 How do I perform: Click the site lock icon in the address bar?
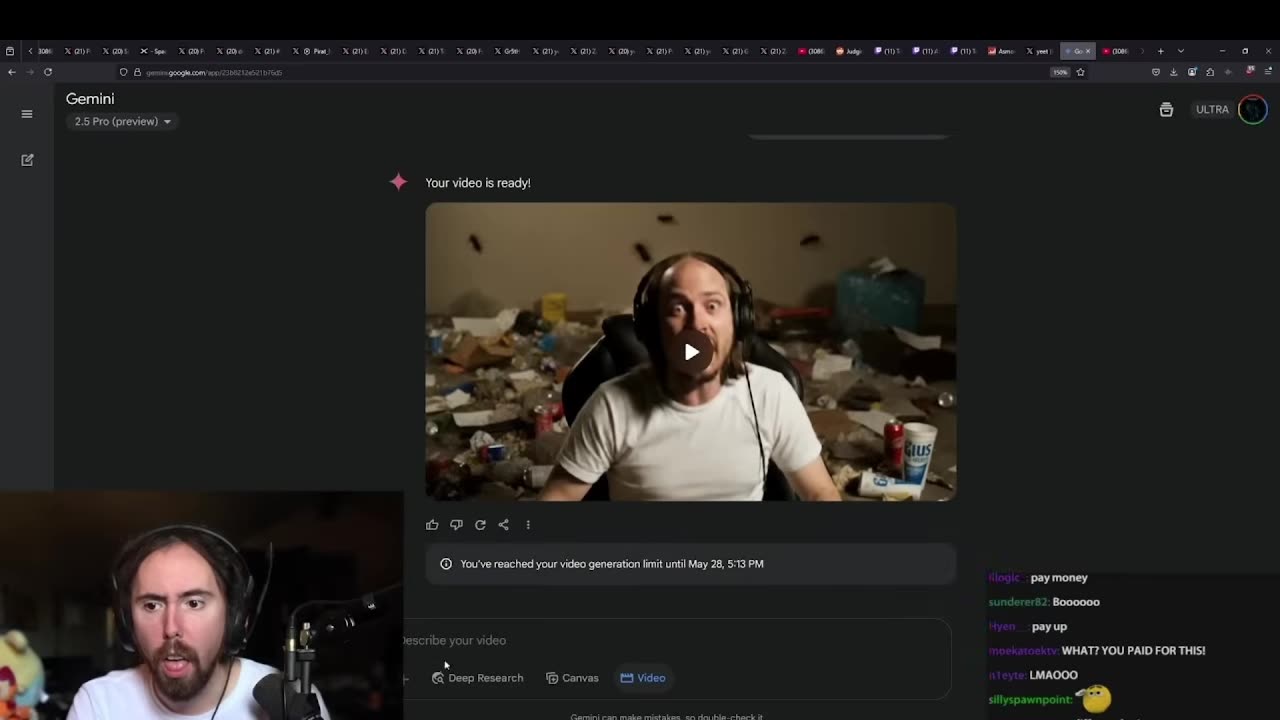pyautogui.click(x=137, y=72)
